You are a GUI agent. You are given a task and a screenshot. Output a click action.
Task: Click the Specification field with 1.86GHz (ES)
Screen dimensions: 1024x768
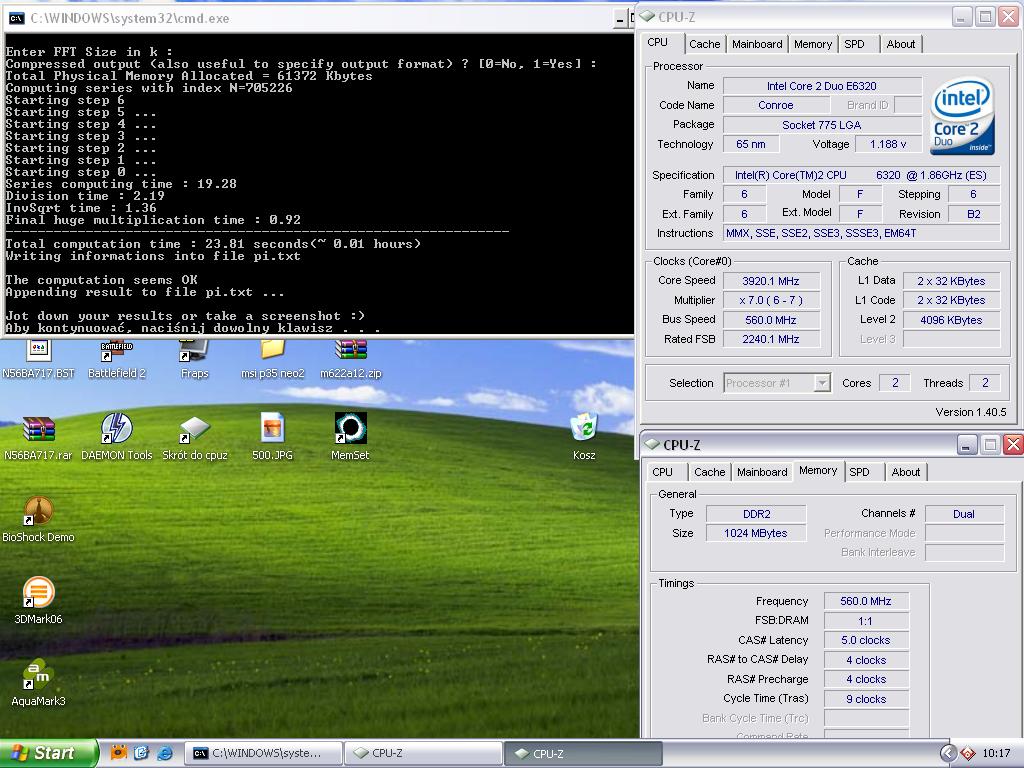click(861, 175)
